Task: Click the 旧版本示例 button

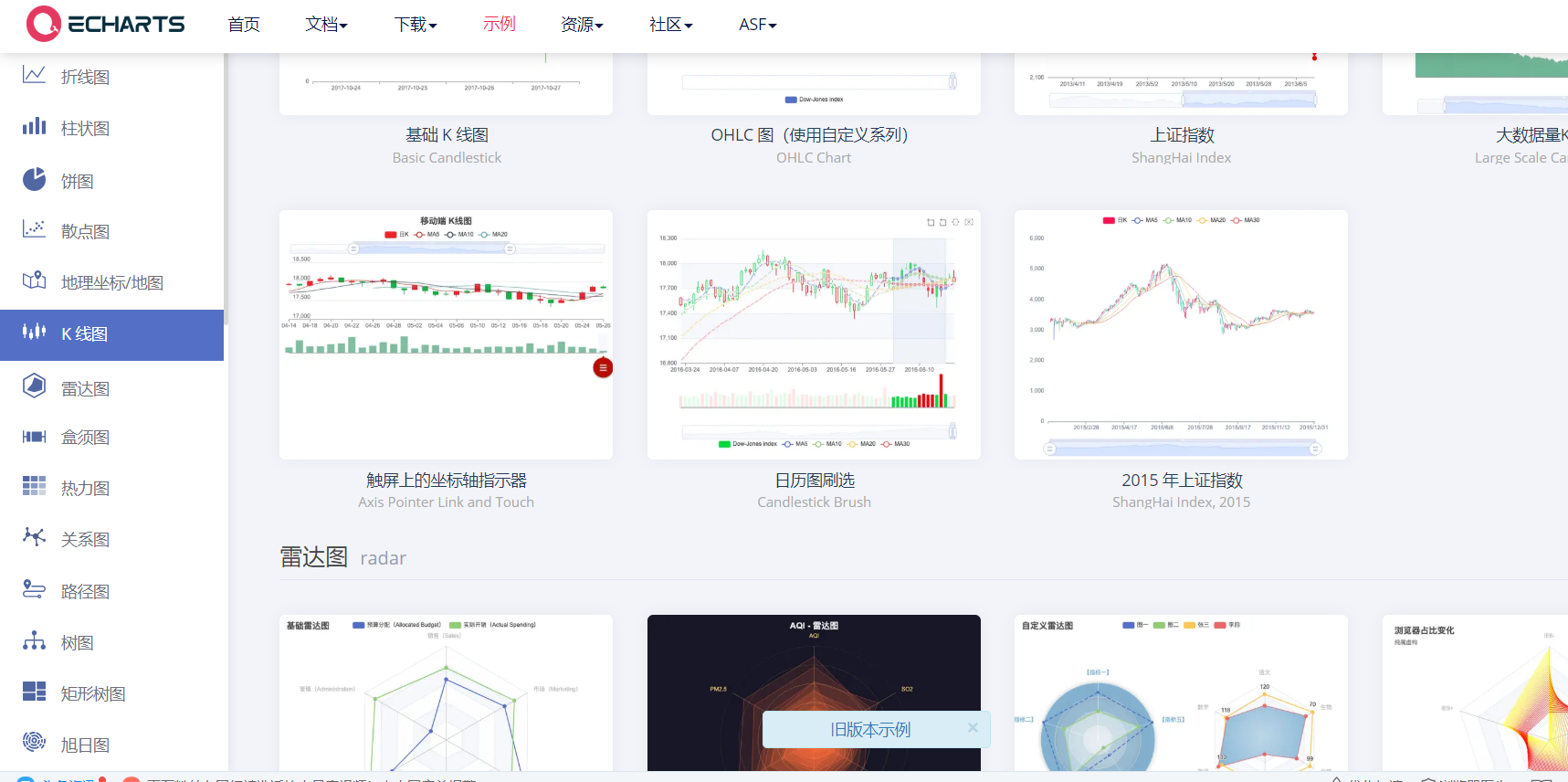Action: tap(870, 729)
